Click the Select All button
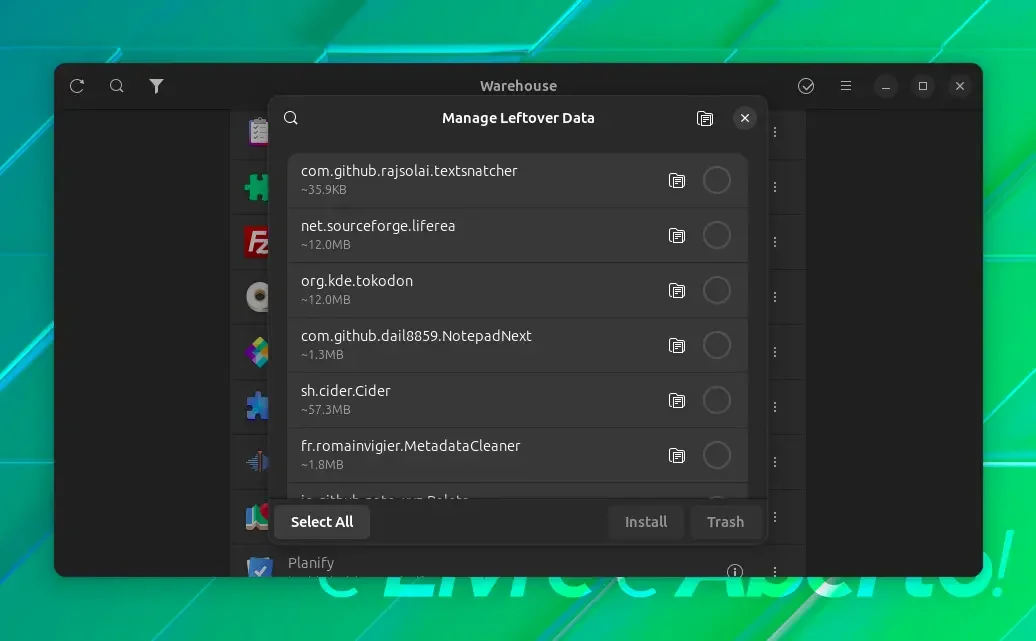Image resolution: width=1036 pixels, height=641 pixels. 322,521
